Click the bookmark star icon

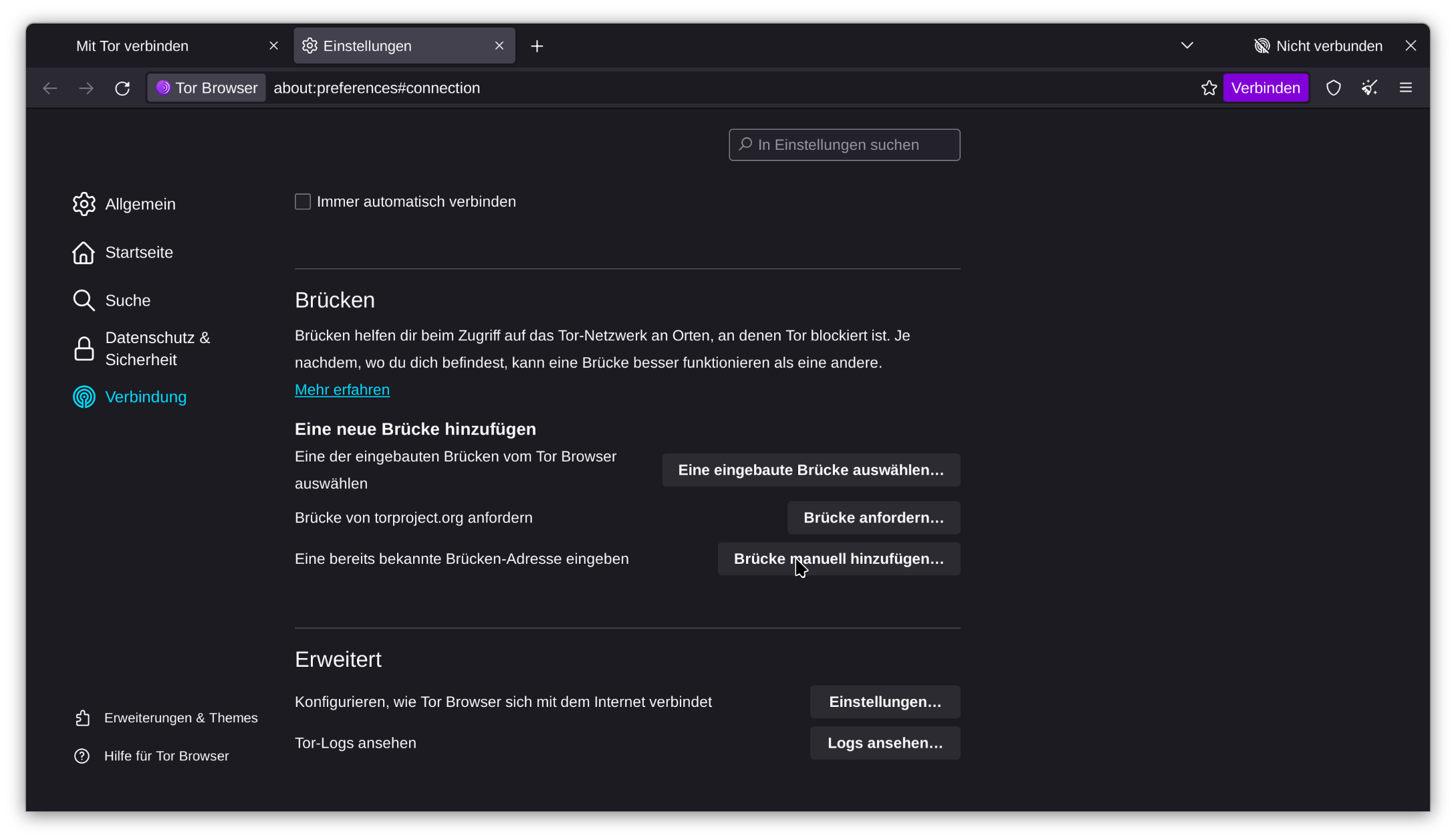1210,87
